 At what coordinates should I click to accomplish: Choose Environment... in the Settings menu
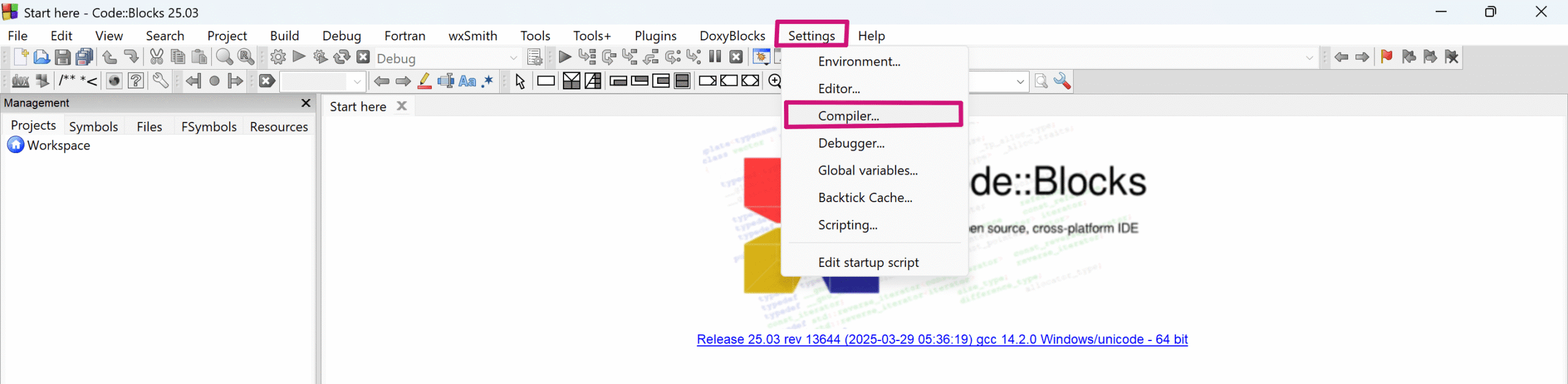874,61
